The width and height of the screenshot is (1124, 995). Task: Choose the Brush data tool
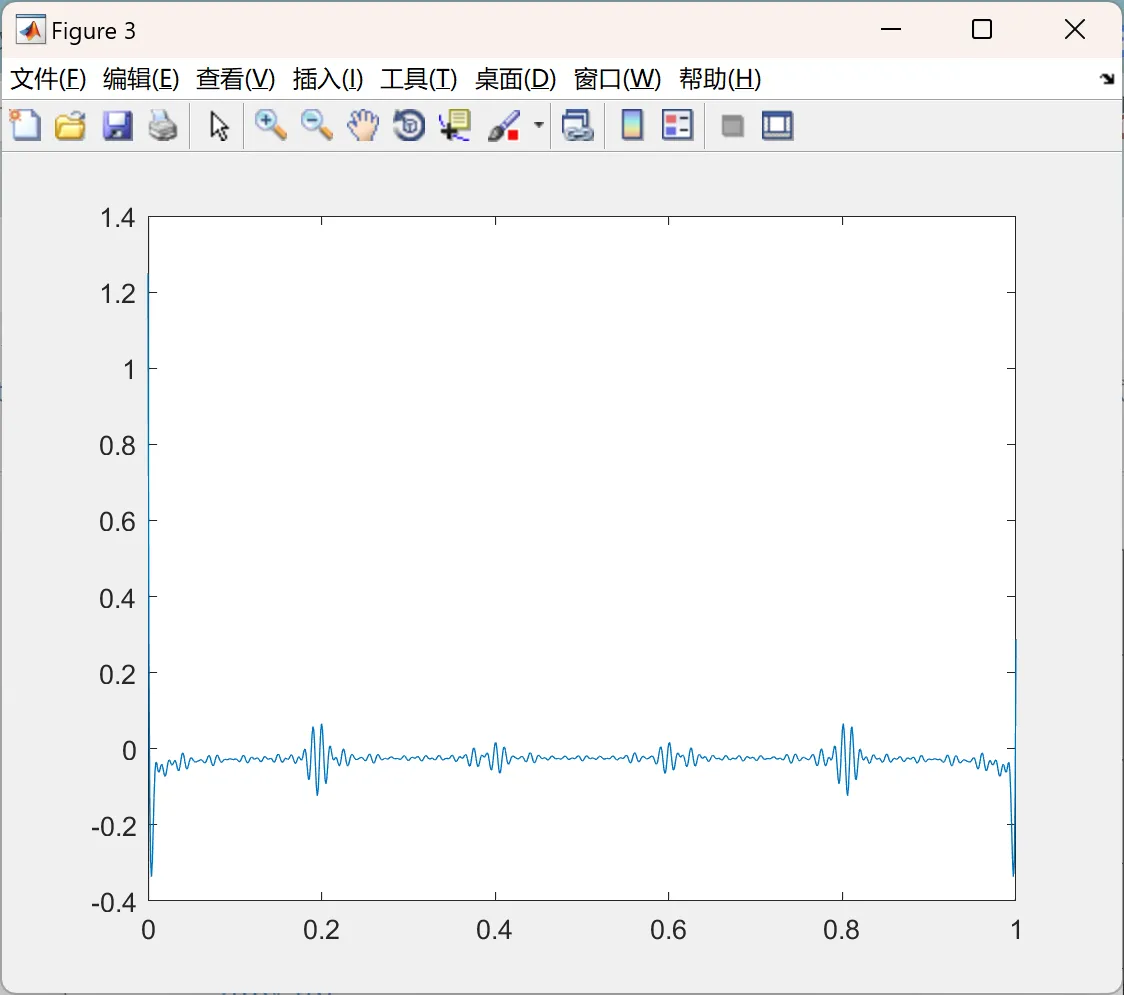point(504,125)
